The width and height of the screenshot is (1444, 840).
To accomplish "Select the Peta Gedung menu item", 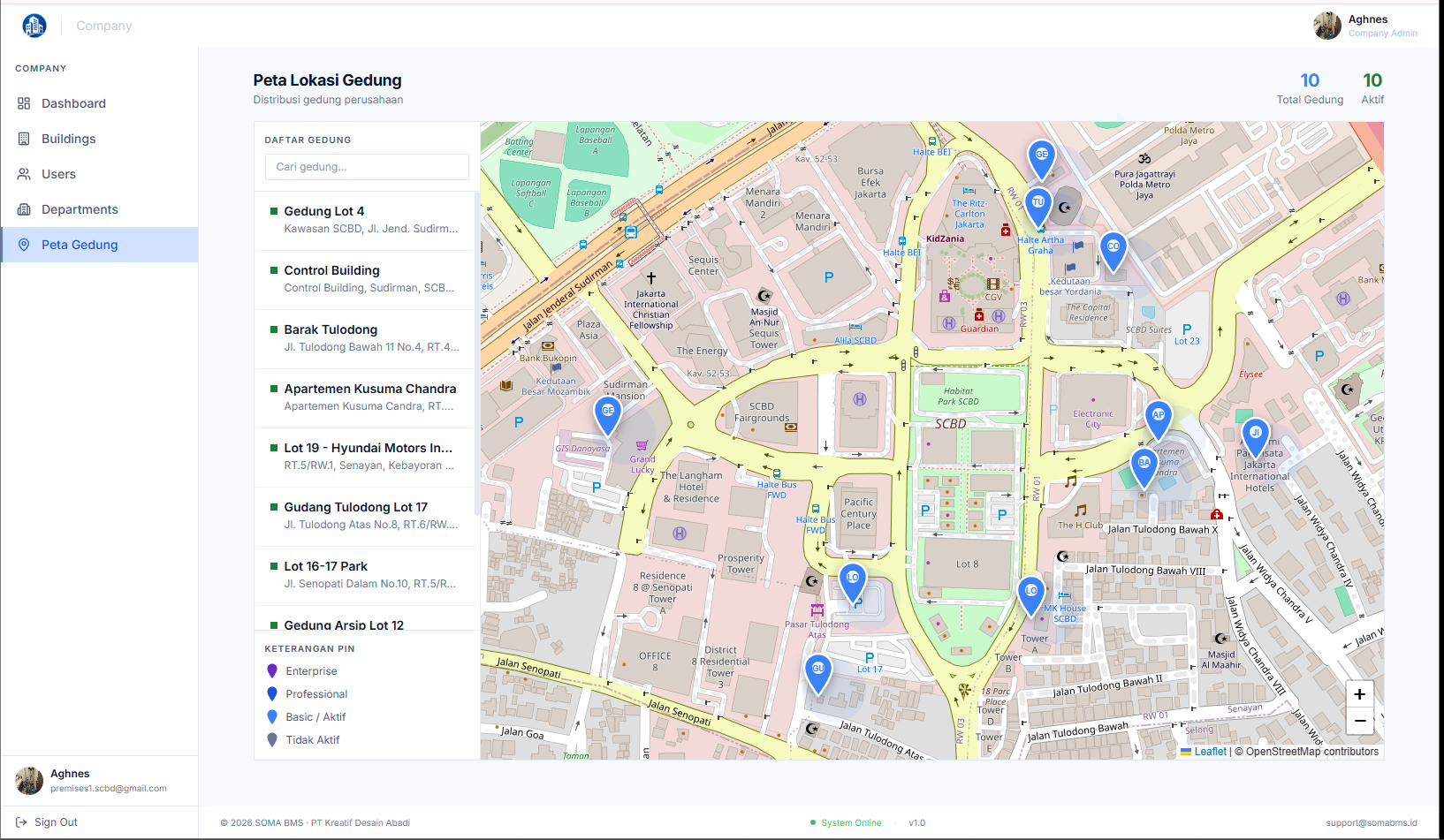I will [99, 245].
